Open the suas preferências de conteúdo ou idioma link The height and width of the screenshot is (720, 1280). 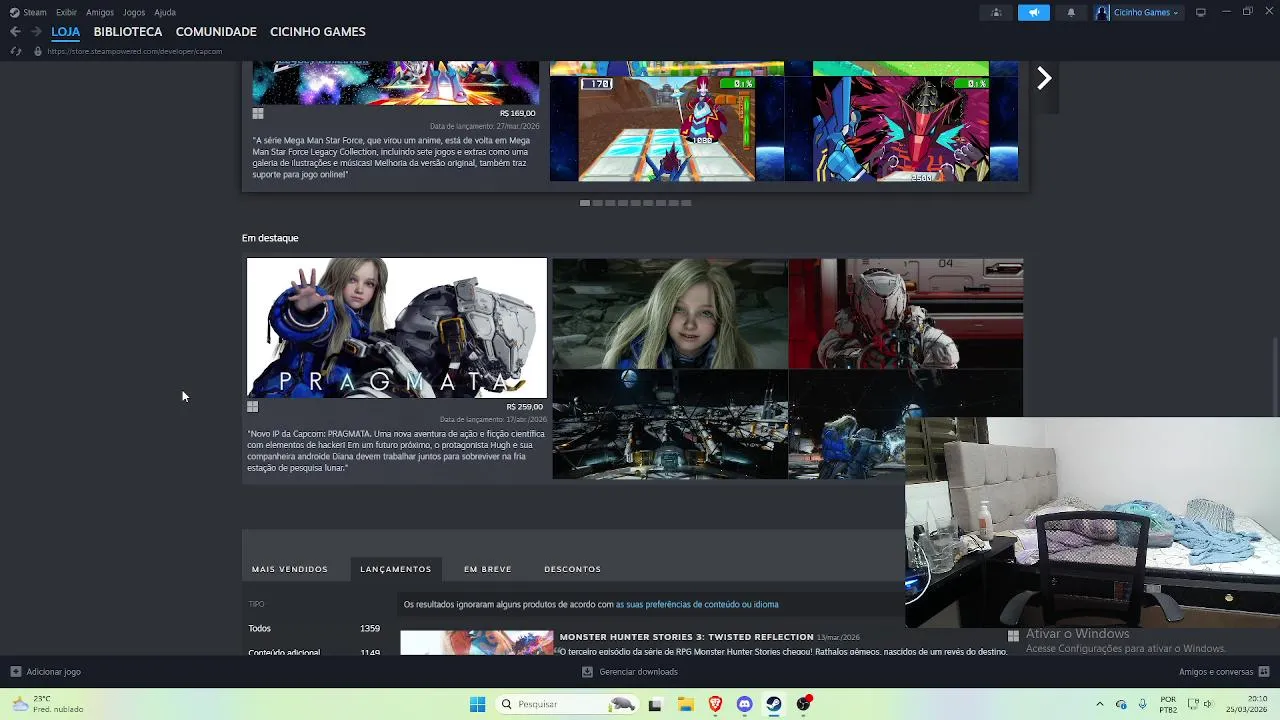pos(697,604)
